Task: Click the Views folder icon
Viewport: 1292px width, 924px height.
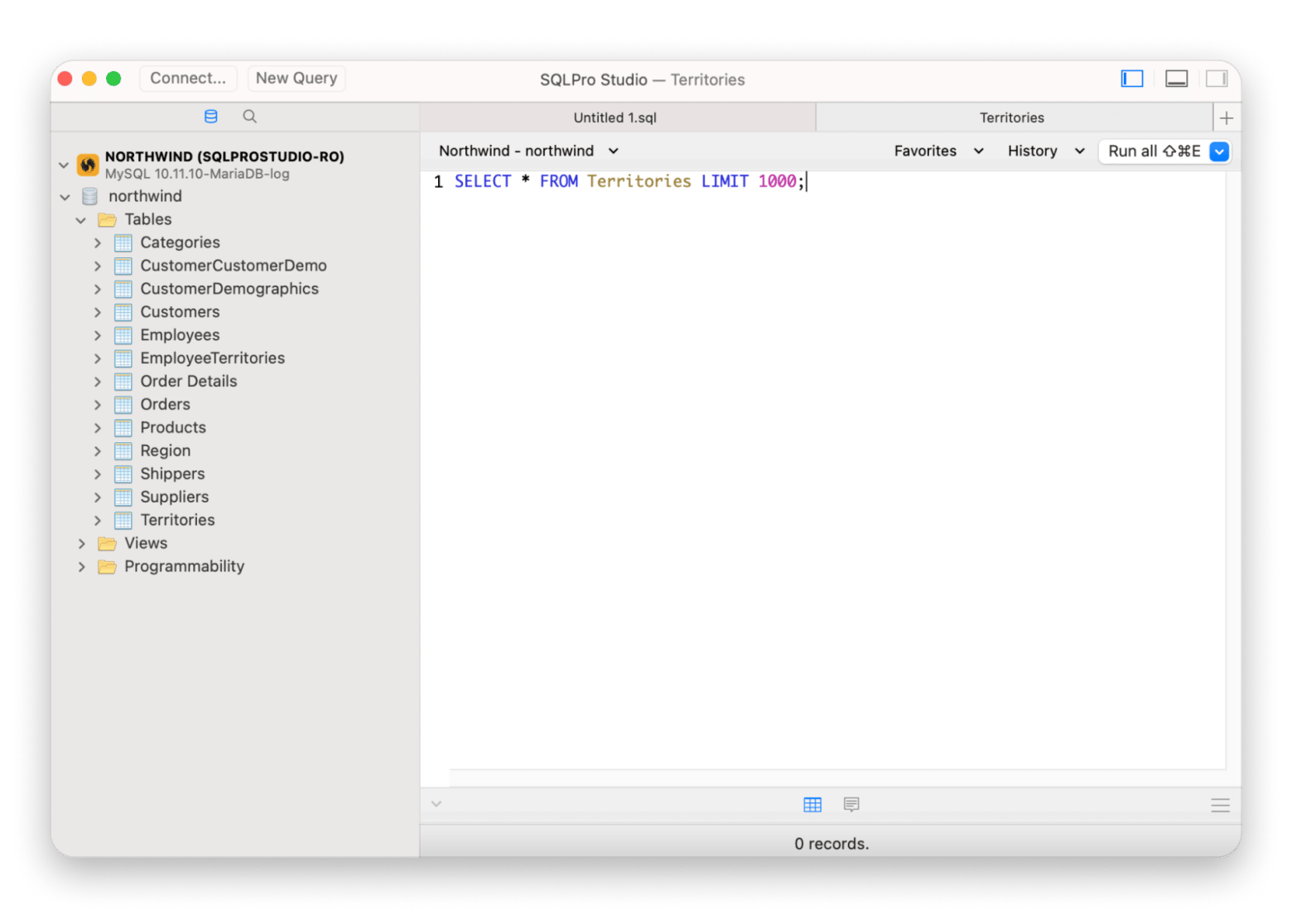Action: [x=107, y=544]
